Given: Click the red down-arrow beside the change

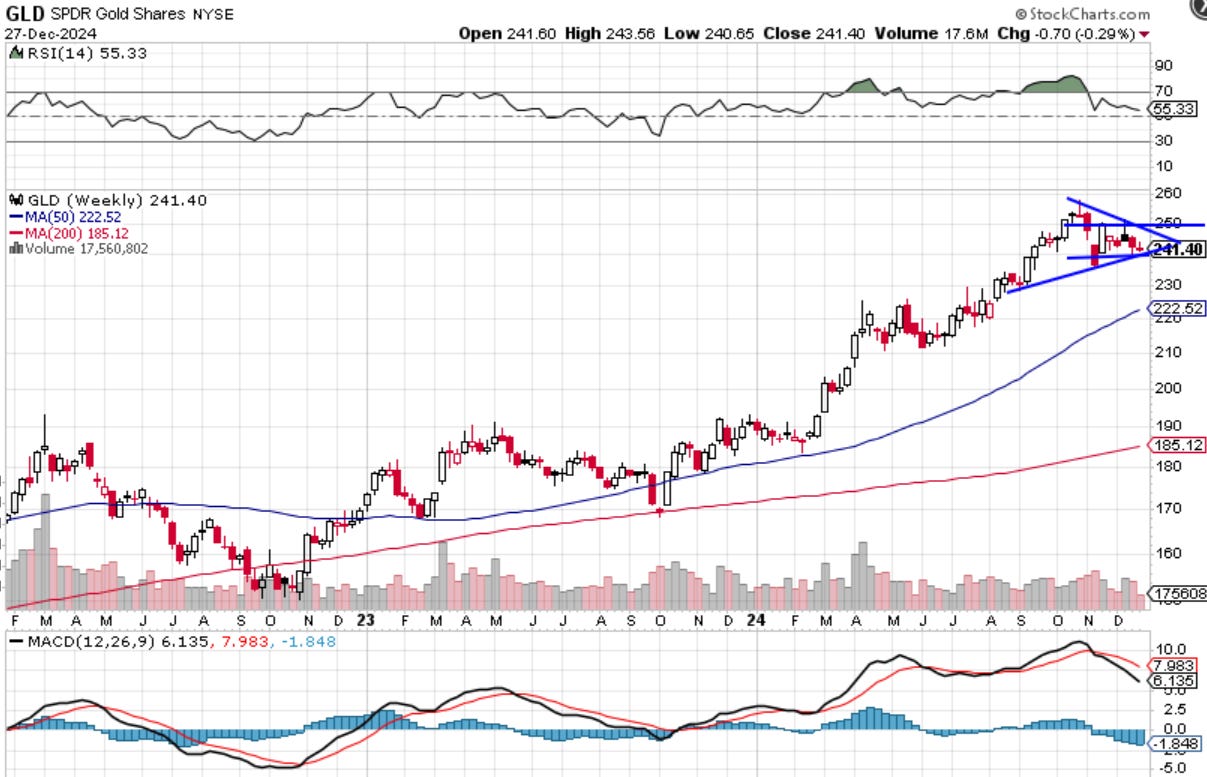Looking at the screenshot, I should click(x=1144, y=34).
